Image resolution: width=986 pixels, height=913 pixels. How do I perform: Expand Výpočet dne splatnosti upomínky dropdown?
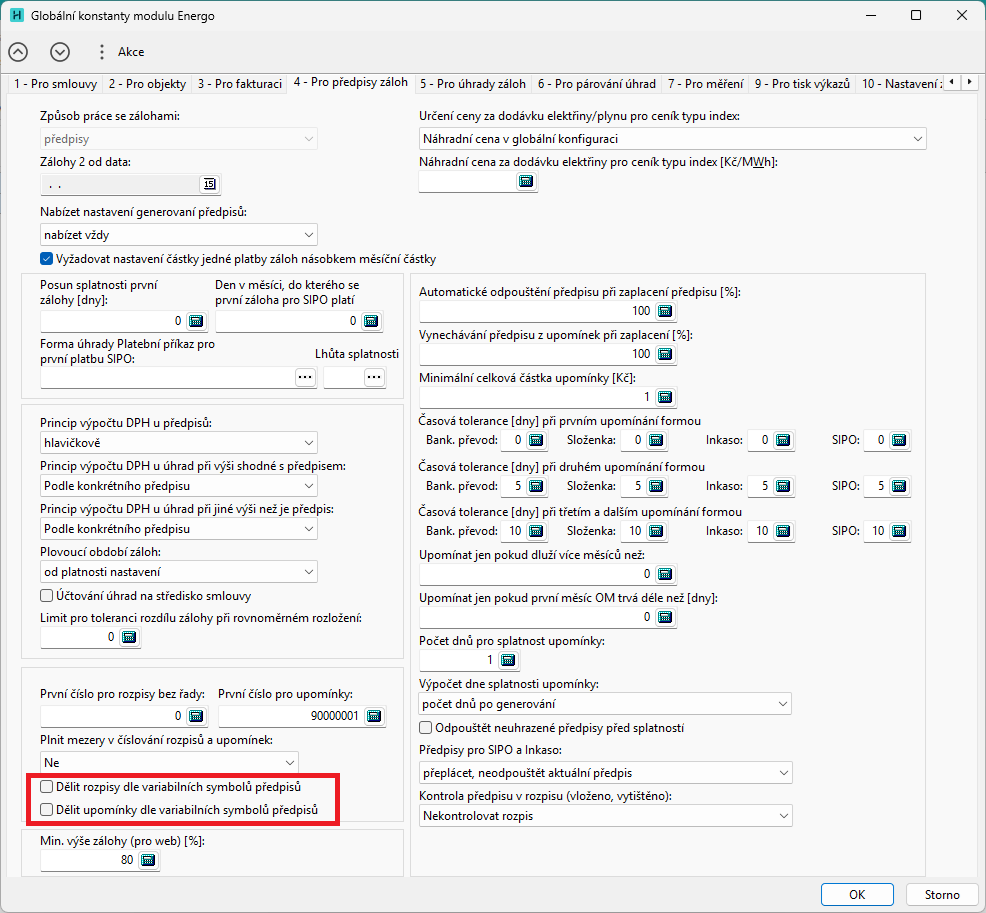coord(605,704)
